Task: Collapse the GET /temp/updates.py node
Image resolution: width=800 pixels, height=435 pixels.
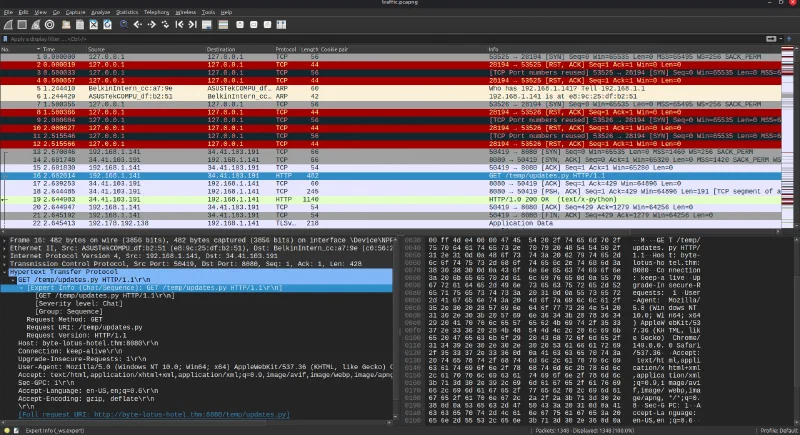Action: point(13,280)
